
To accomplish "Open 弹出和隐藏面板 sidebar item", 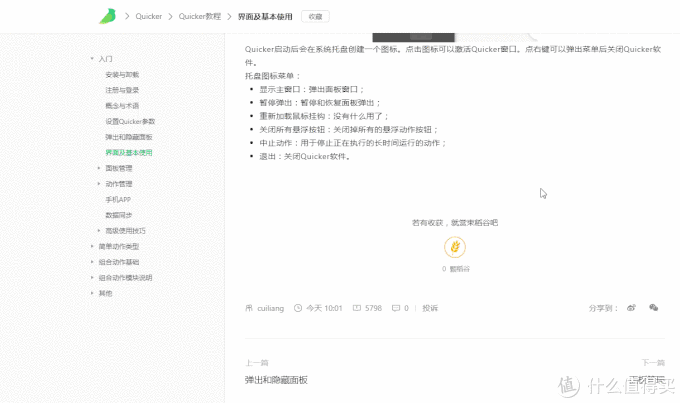I will 129,137.
